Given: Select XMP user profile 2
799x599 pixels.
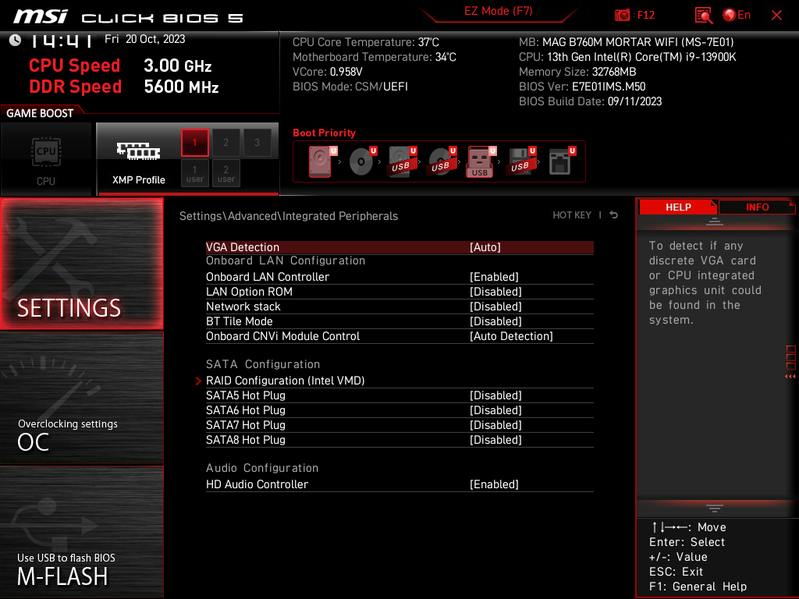Looking at the screenshot, I should [226, 173].
